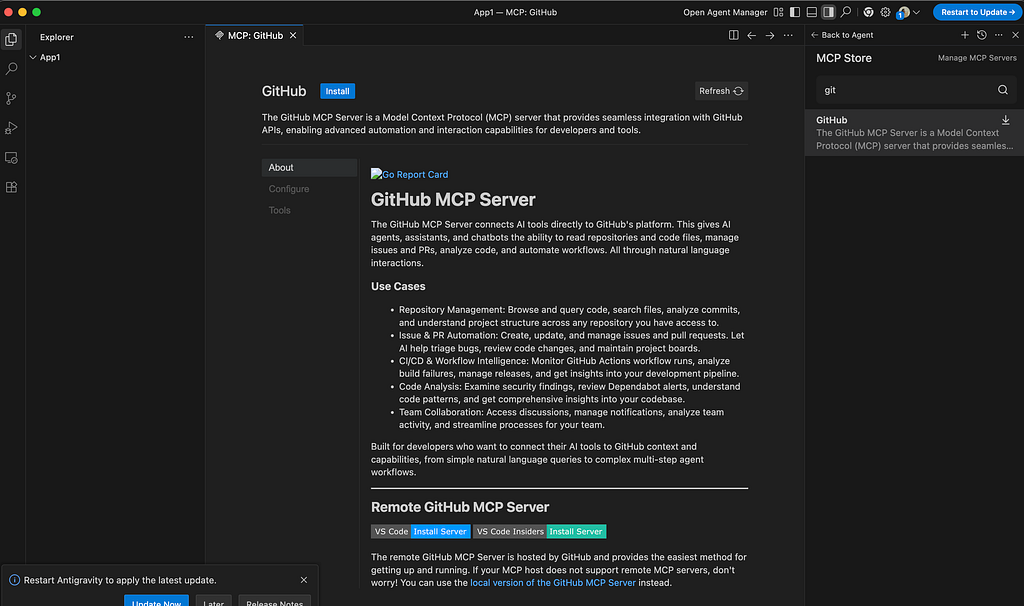
Task: Toggle the bottom panel visibility
Action: pyautogui.click(x=812, y=12)
